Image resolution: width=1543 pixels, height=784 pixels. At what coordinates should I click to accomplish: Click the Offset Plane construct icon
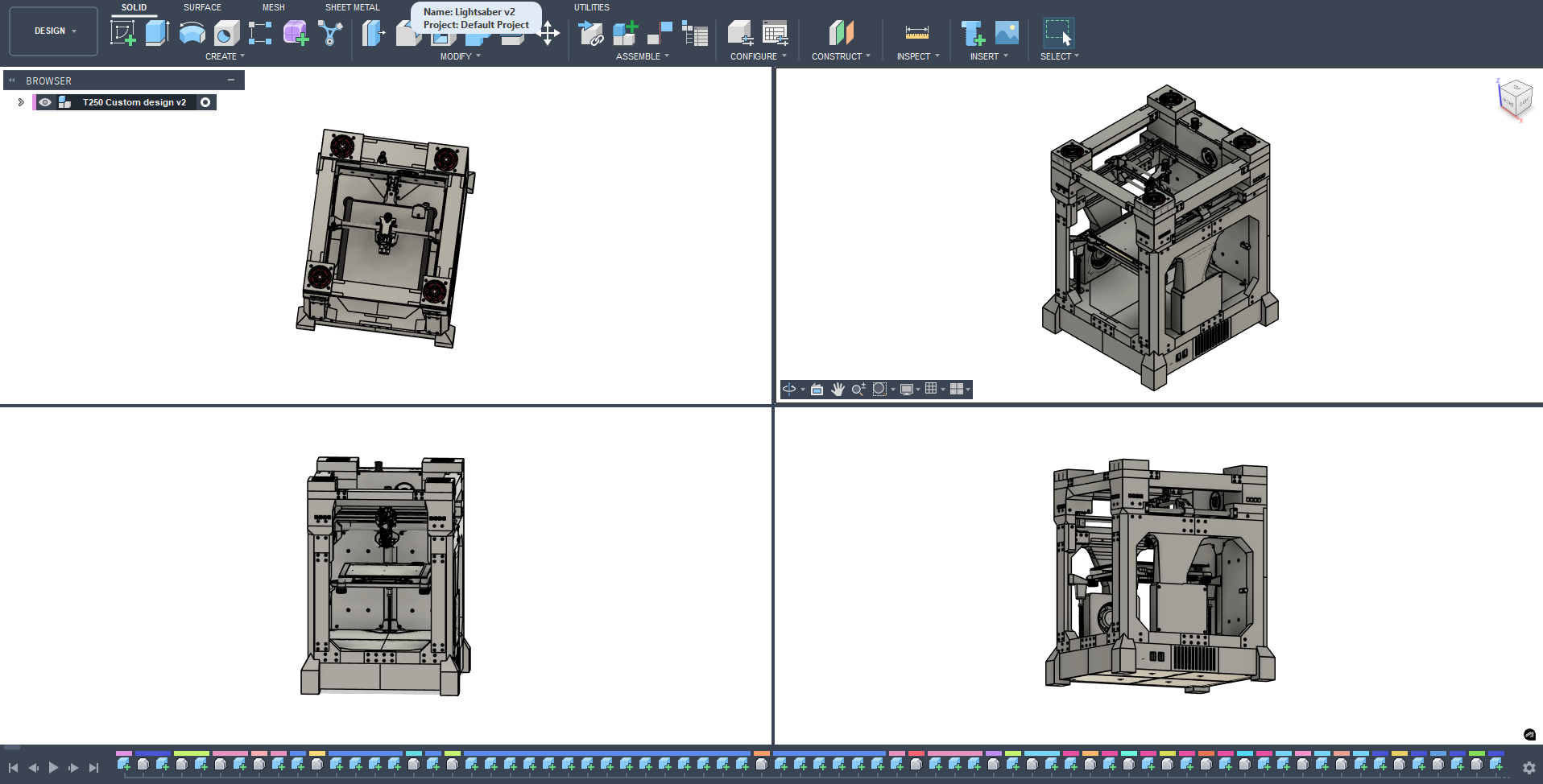[841, 33]
